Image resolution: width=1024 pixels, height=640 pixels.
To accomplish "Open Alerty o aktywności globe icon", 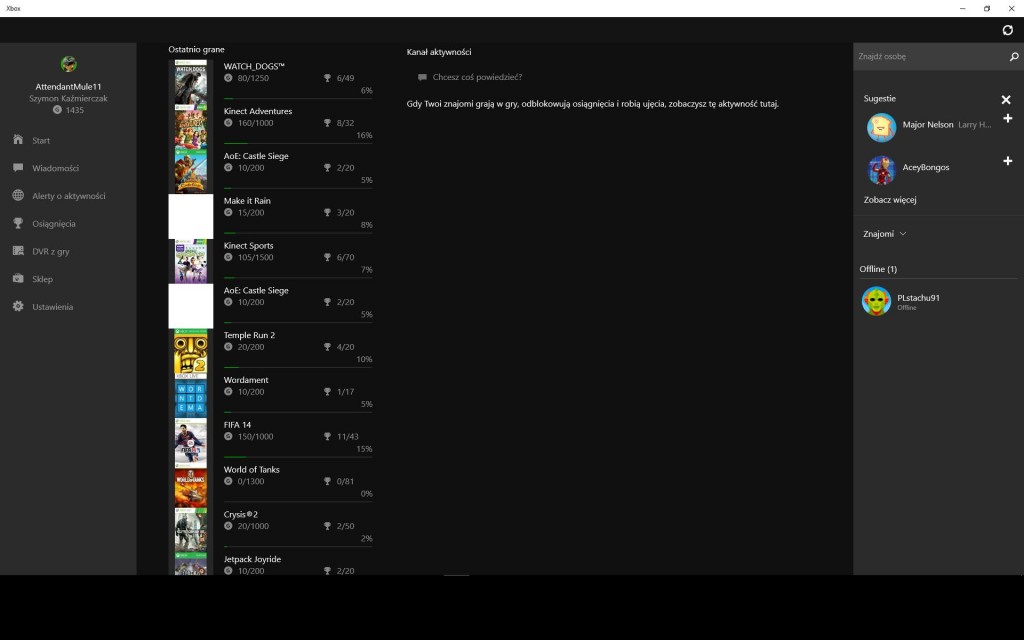I will point(18,195).
